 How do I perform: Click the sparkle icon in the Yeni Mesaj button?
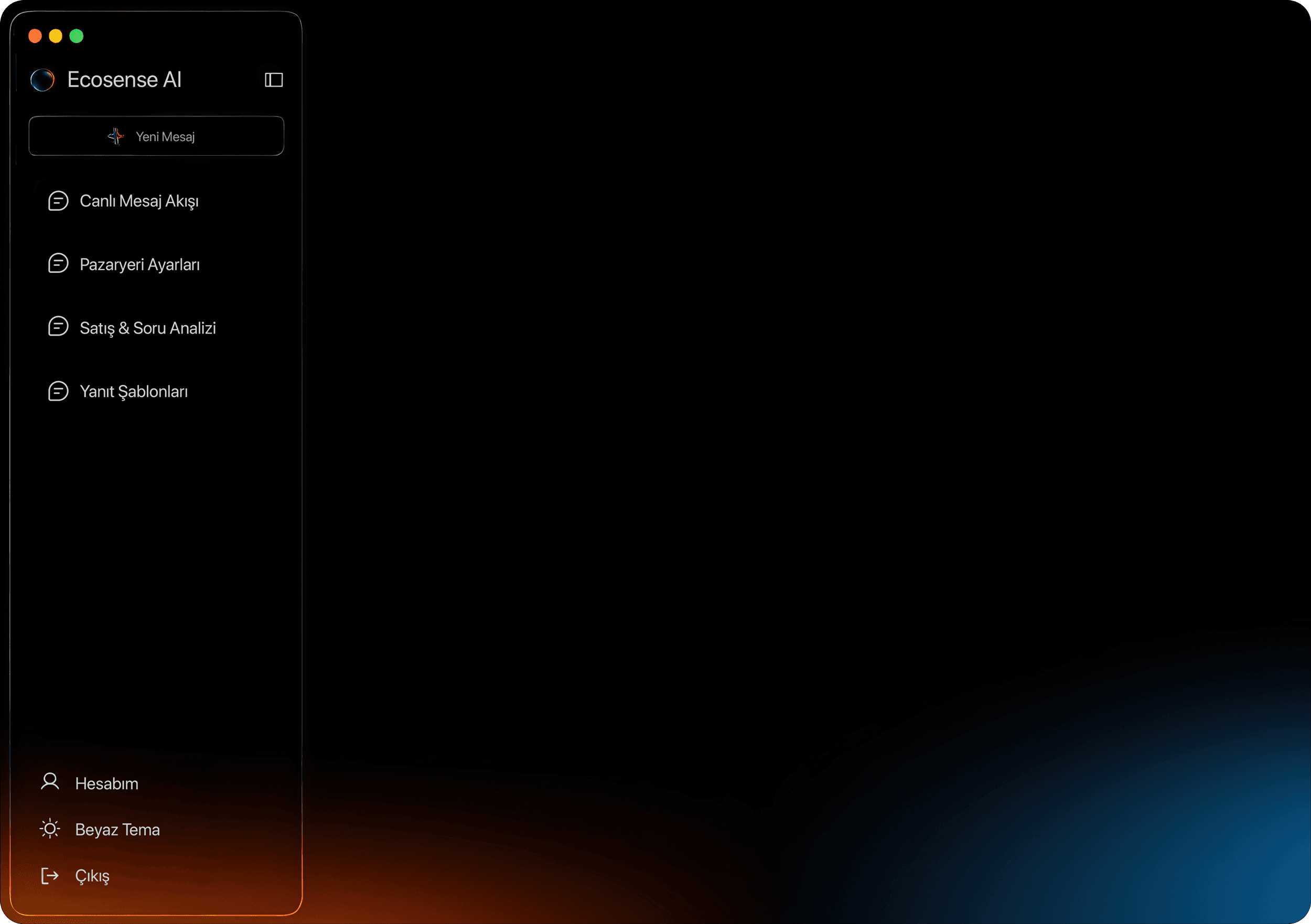coord(116,136)
